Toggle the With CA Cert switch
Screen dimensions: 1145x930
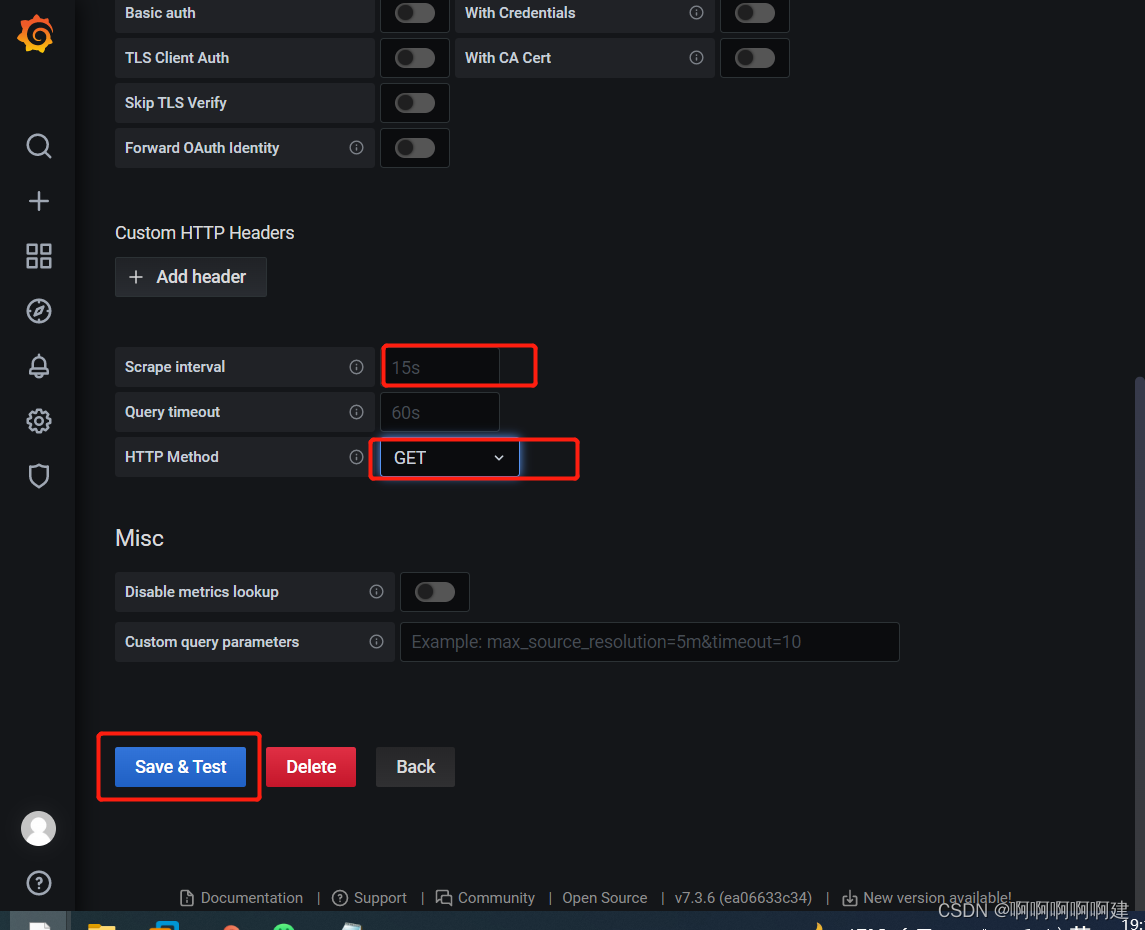click(x=754, y=58)
